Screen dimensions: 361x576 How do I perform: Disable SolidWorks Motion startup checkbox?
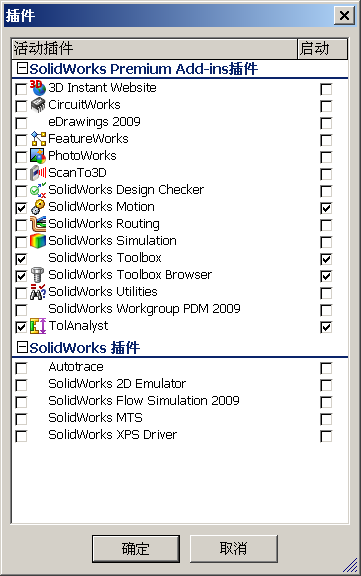click(x=326, y=208)
